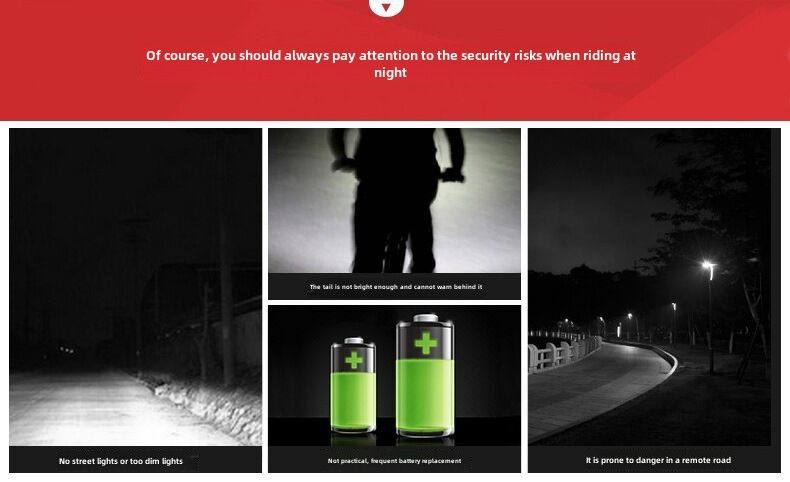Click the distant headlights in the dark road photo
Viewport: 790px width, 482px height.
(x=67, y=349)
